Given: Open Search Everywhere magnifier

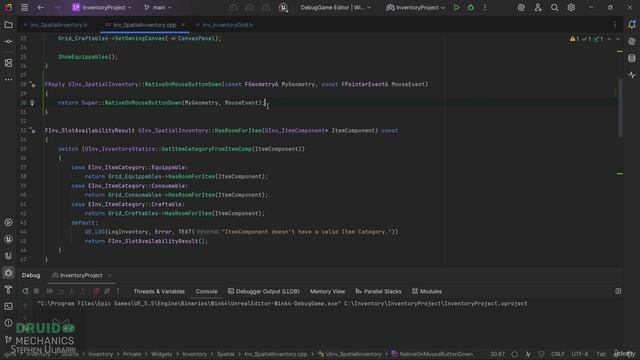Looking at the screenshot, I should click(554, 7).
